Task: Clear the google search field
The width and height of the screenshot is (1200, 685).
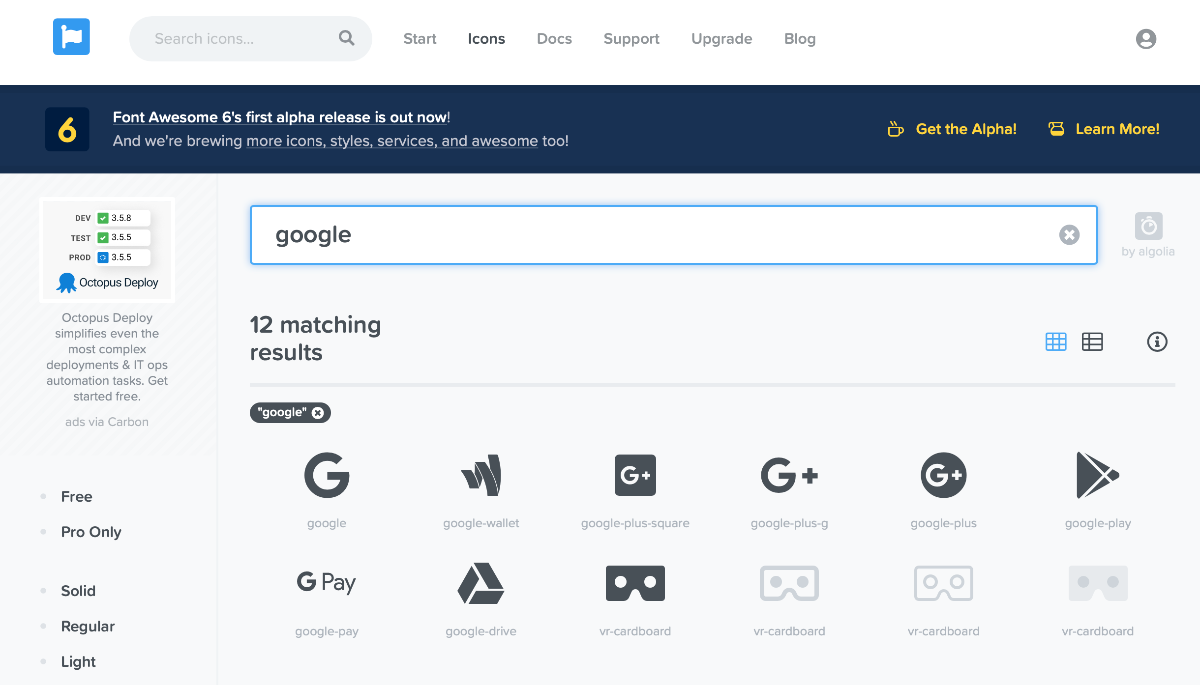Action: coord(1069,235)
